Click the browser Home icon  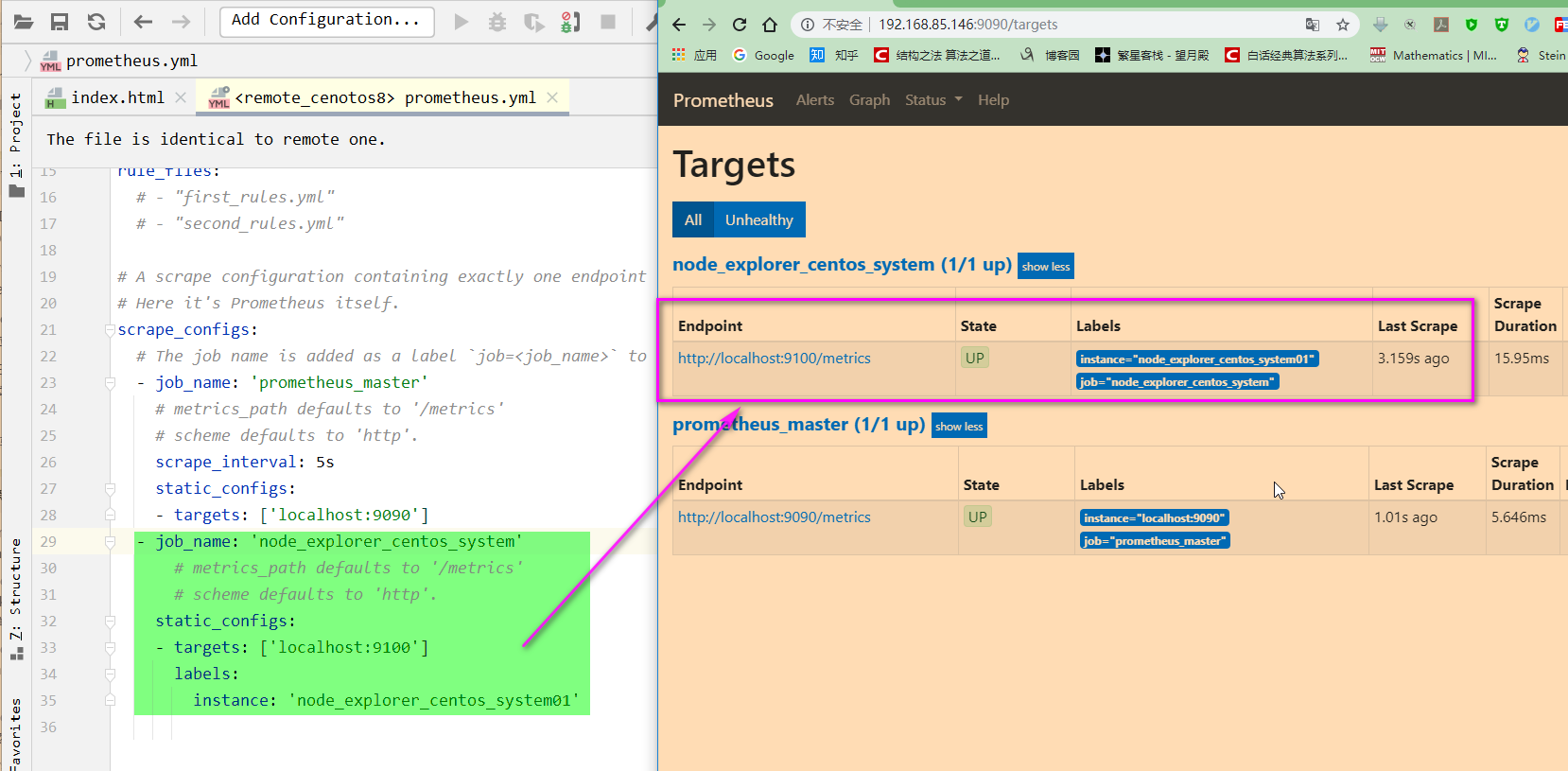click(x=770, y=25)
